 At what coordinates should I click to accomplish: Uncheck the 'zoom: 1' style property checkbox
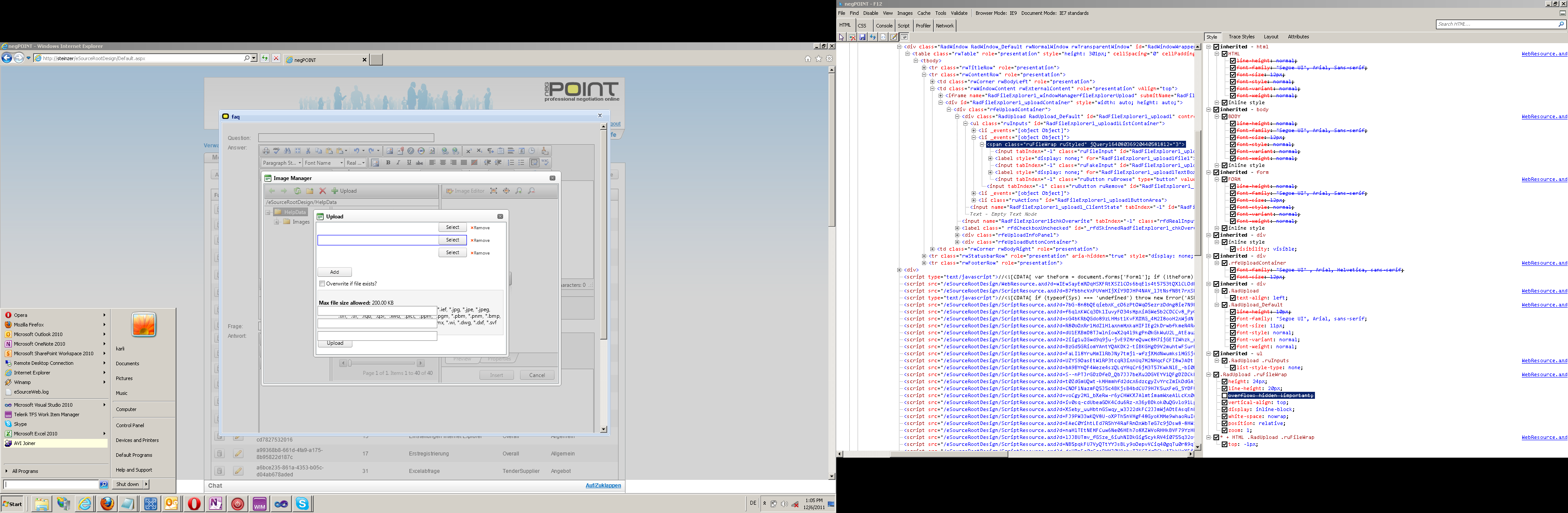point(1225,430)
